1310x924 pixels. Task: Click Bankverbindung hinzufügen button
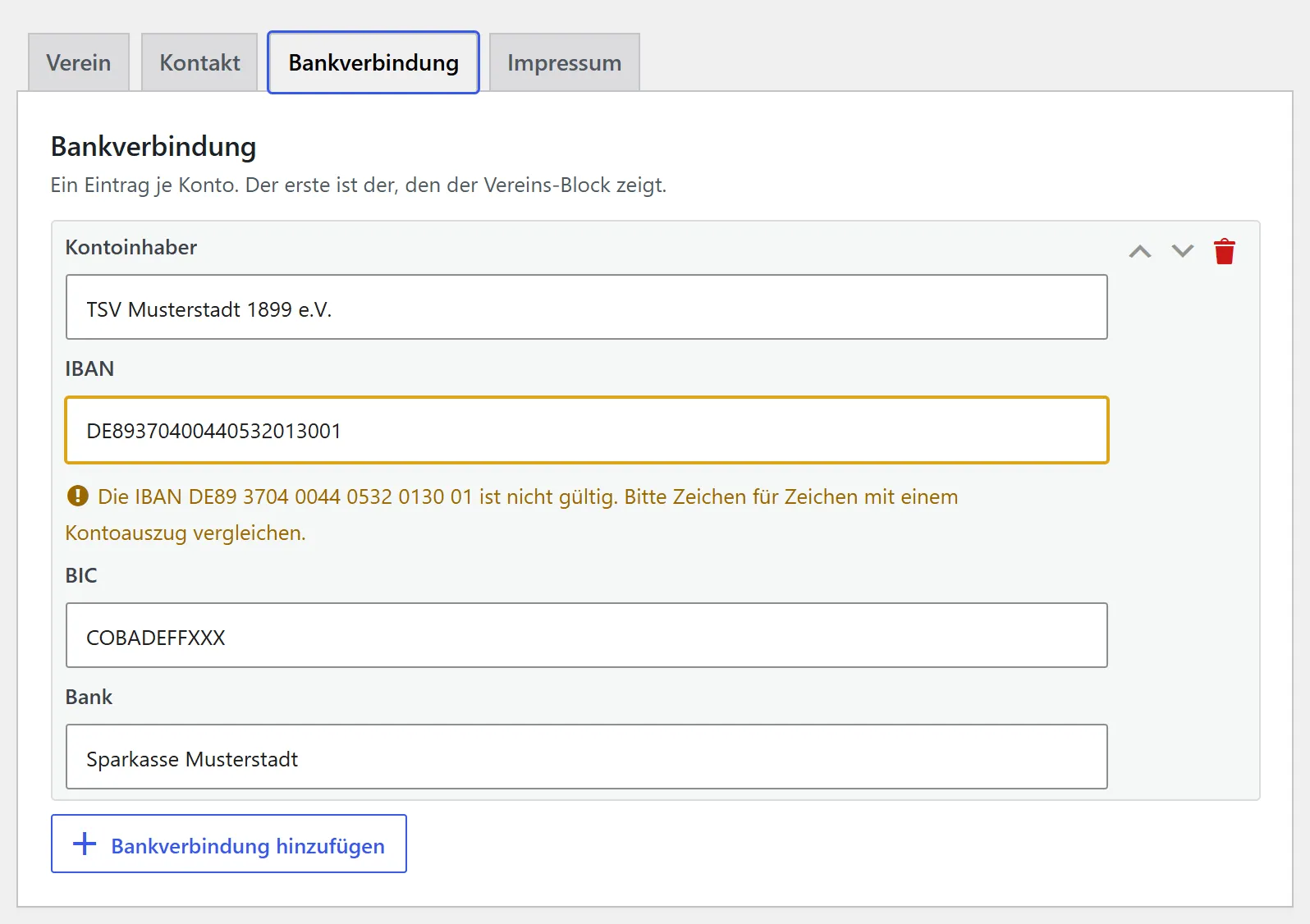[229, 844]
